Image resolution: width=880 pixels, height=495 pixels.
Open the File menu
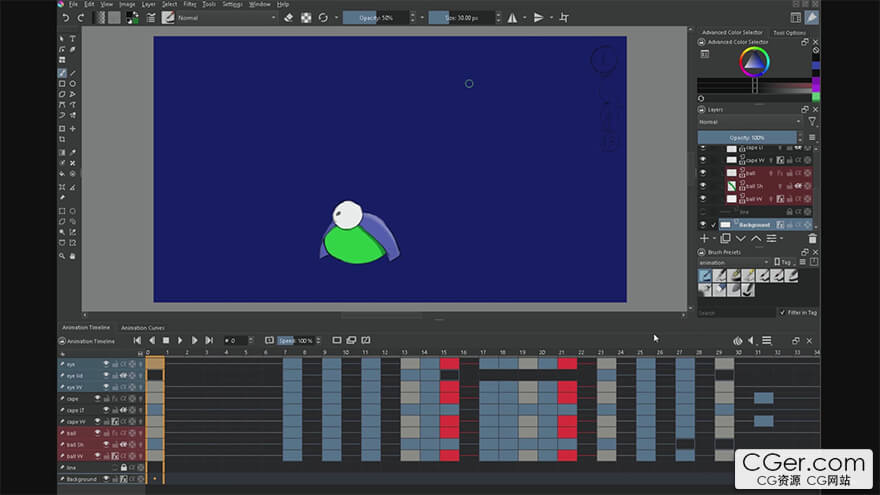73,4
